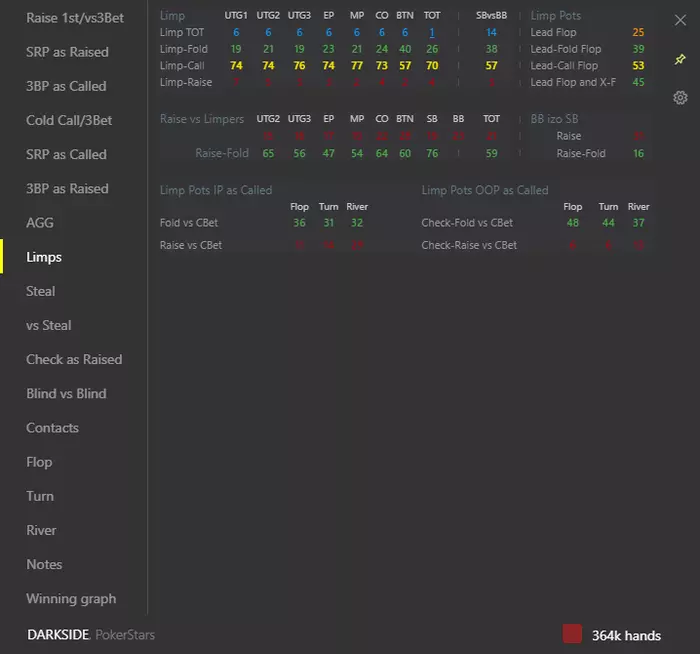Open the River tab in sidebar
The height and width of the screenshot is (654, 700).
[x=41, y=530]
